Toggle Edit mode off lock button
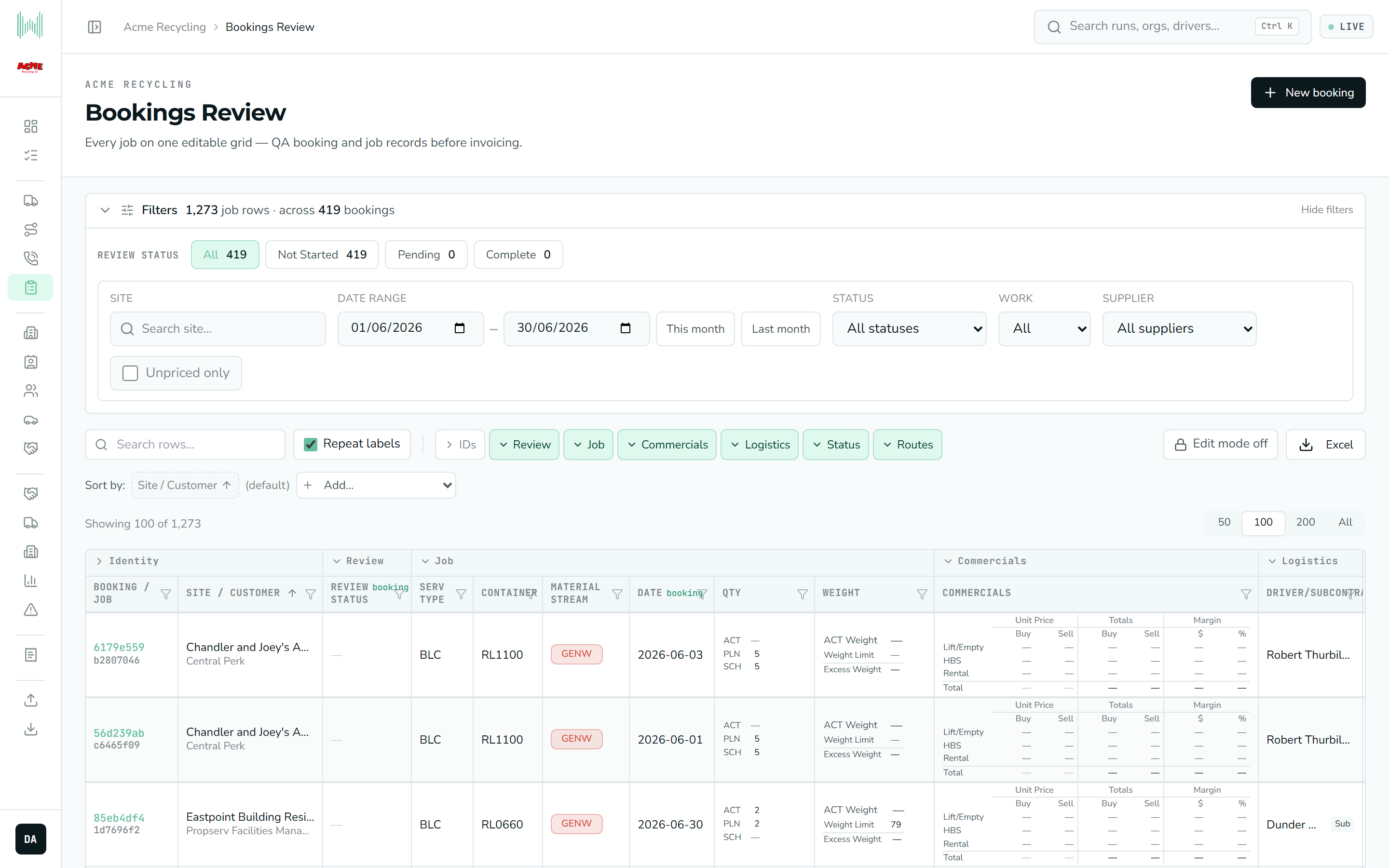Screen dimensions: 1389x868 (1220, 444)
